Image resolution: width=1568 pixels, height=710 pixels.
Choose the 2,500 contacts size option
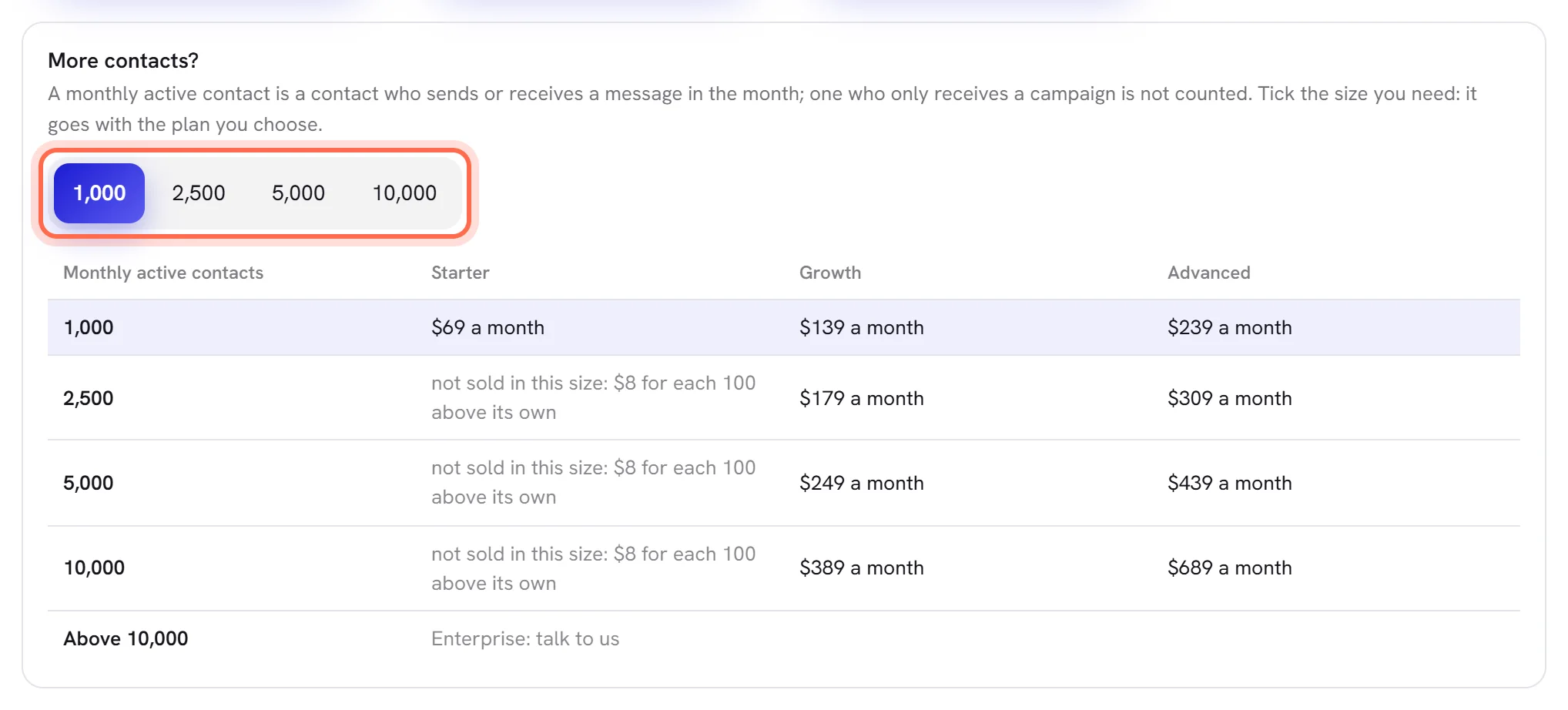[199, 193]
